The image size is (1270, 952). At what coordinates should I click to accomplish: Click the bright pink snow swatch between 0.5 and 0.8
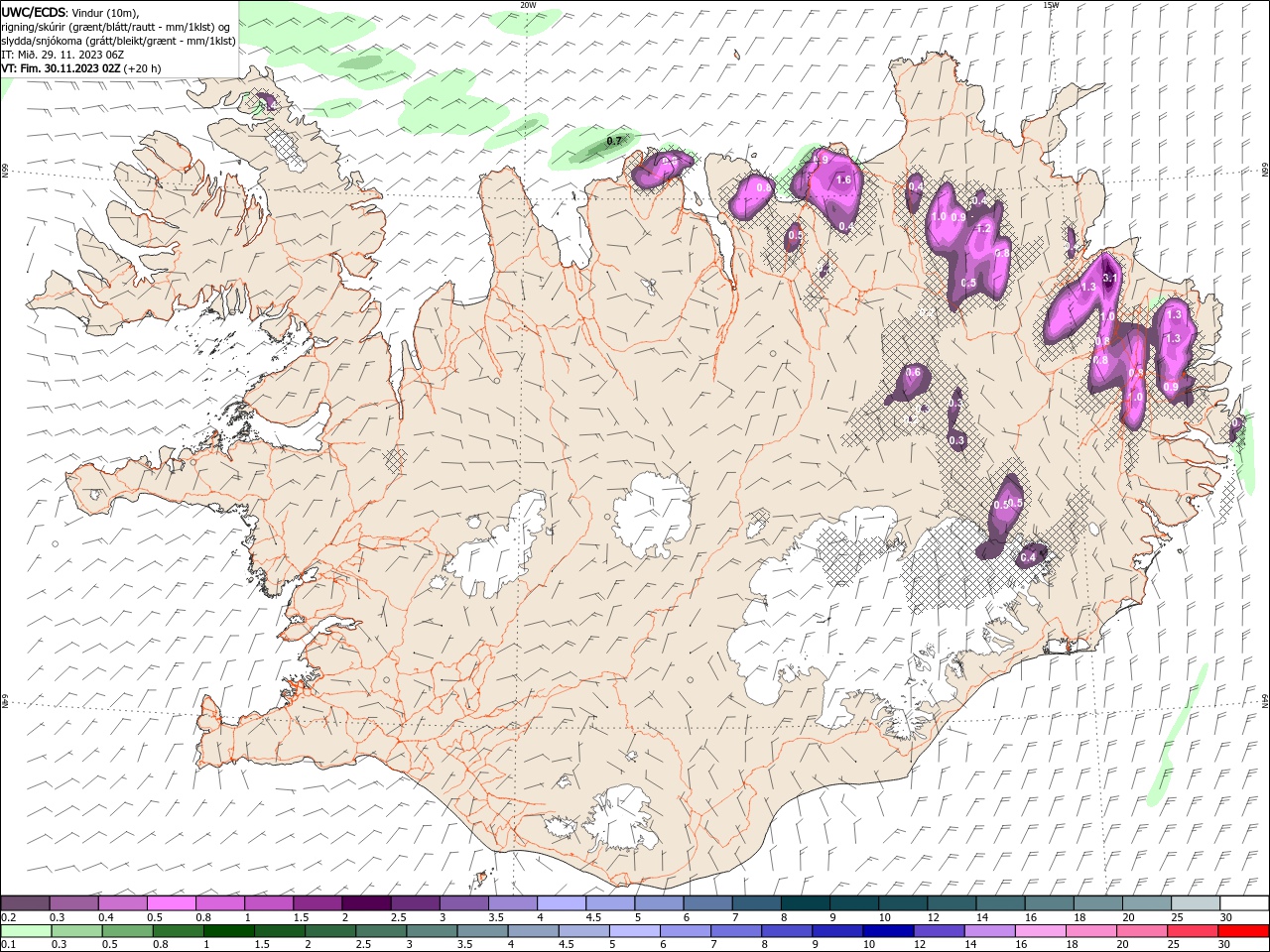[x=172, y=902]
